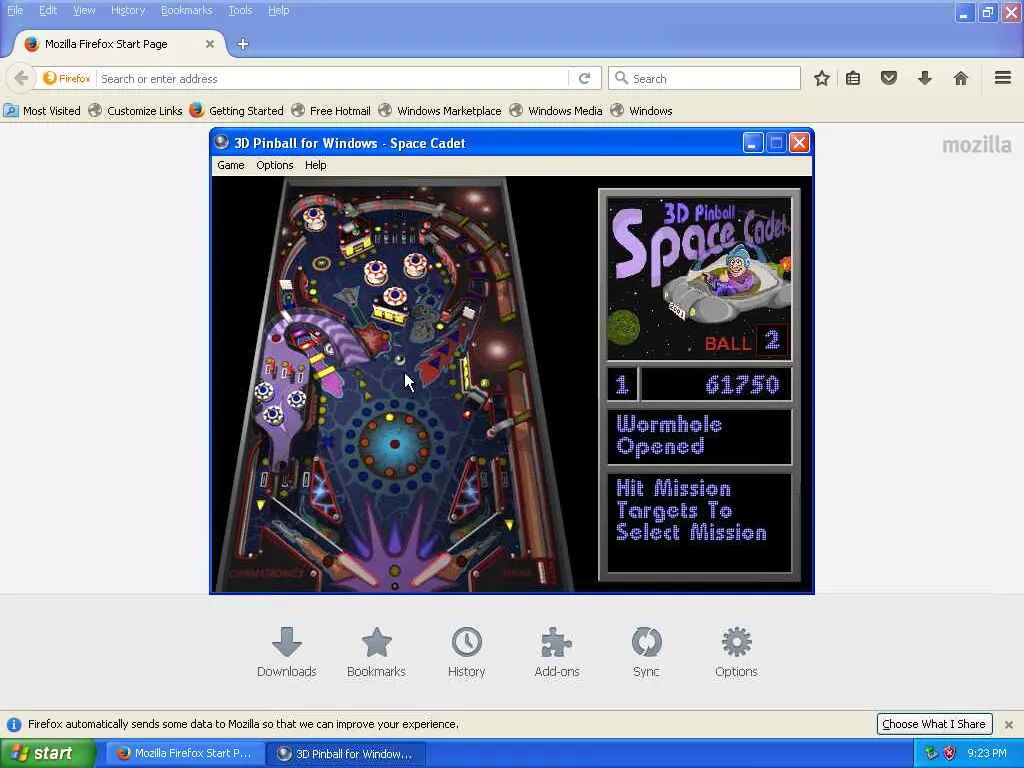Go to the home page icon
The width and height of the screenshot is (1024, 768).
pos(961,78)
